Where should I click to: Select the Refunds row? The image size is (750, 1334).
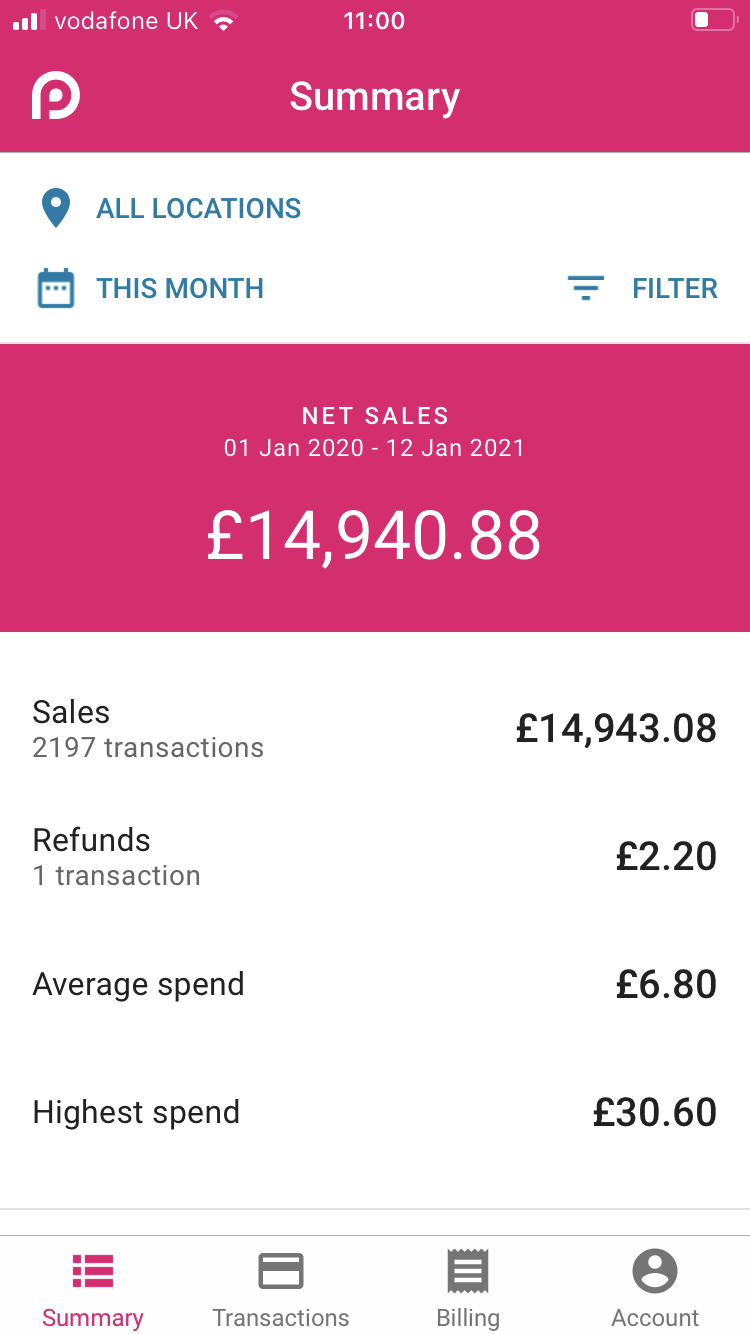click(x=375, y=857)
